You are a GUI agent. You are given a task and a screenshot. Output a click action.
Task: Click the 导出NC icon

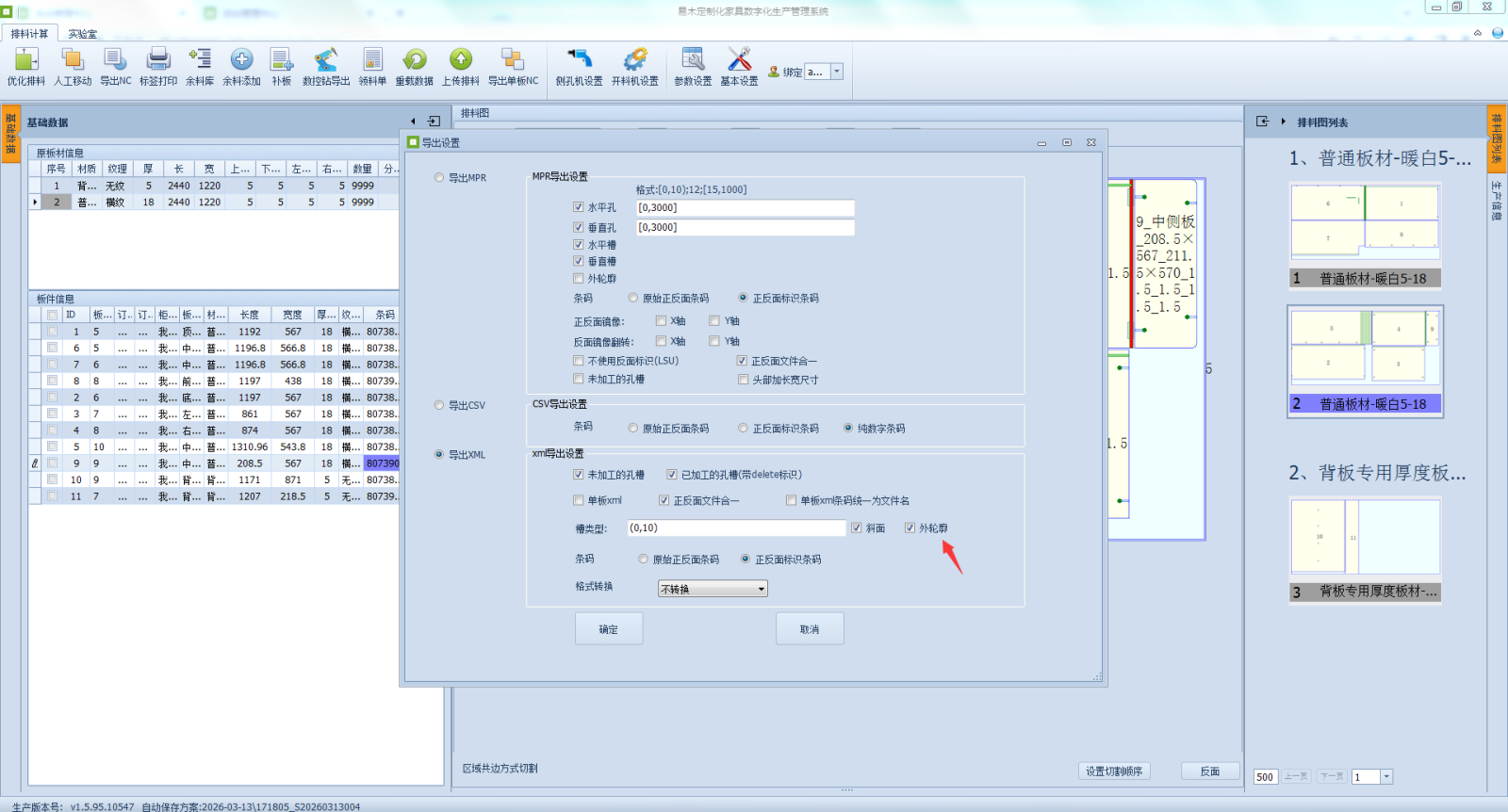tap(115, 61)
